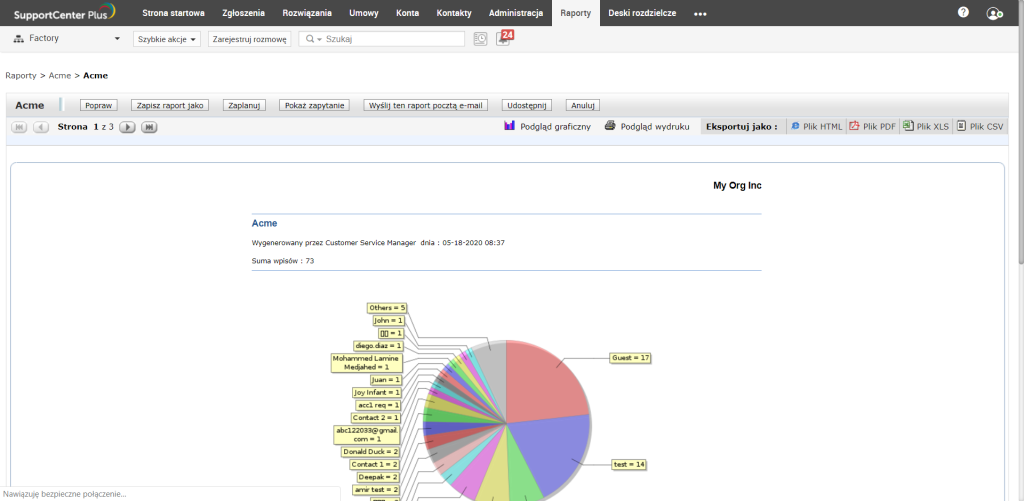The width and height of the screenshot is (1024, 501).
Task: Jump to last report page arrow
Action: pyautogui.click(x=149, y=127)
